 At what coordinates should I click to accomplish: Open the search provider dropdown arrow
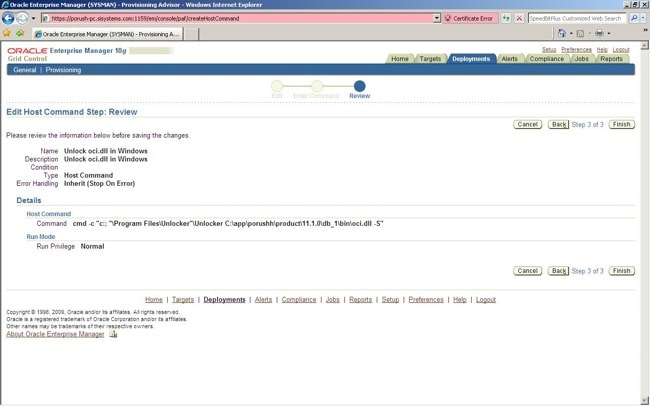point(643,19)
